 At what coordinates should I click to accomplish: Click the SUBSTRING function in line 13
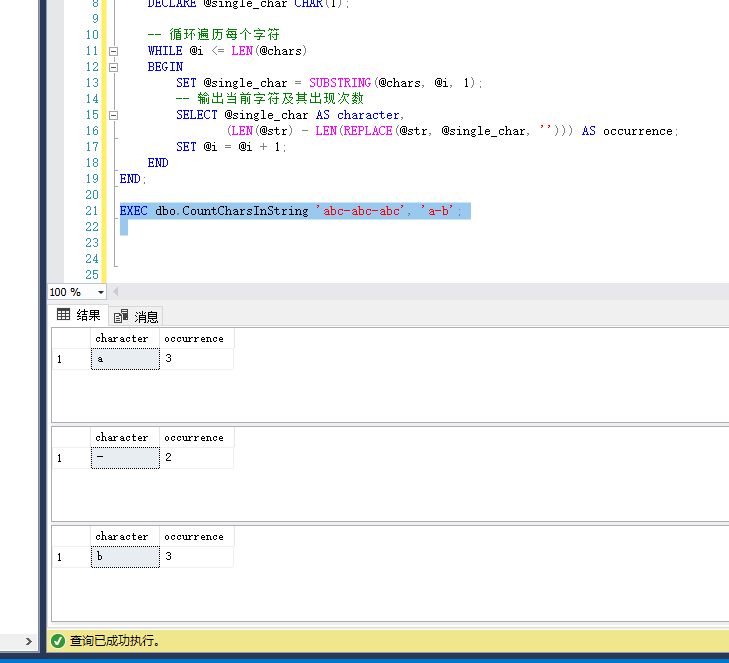click(x=341, y=83)
